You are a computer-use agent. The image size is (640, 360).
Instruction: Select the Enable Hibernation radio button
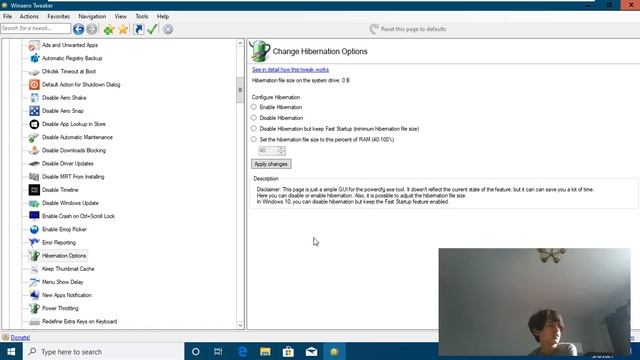coord(254,107)
